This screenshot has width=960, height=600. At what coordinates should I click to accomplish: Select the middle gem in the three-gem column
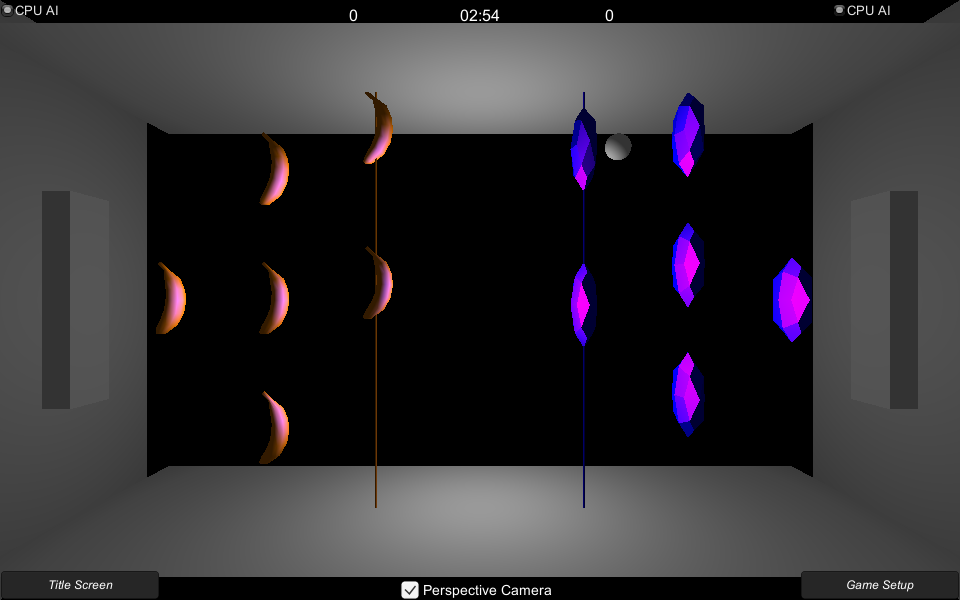pos(688,264)
